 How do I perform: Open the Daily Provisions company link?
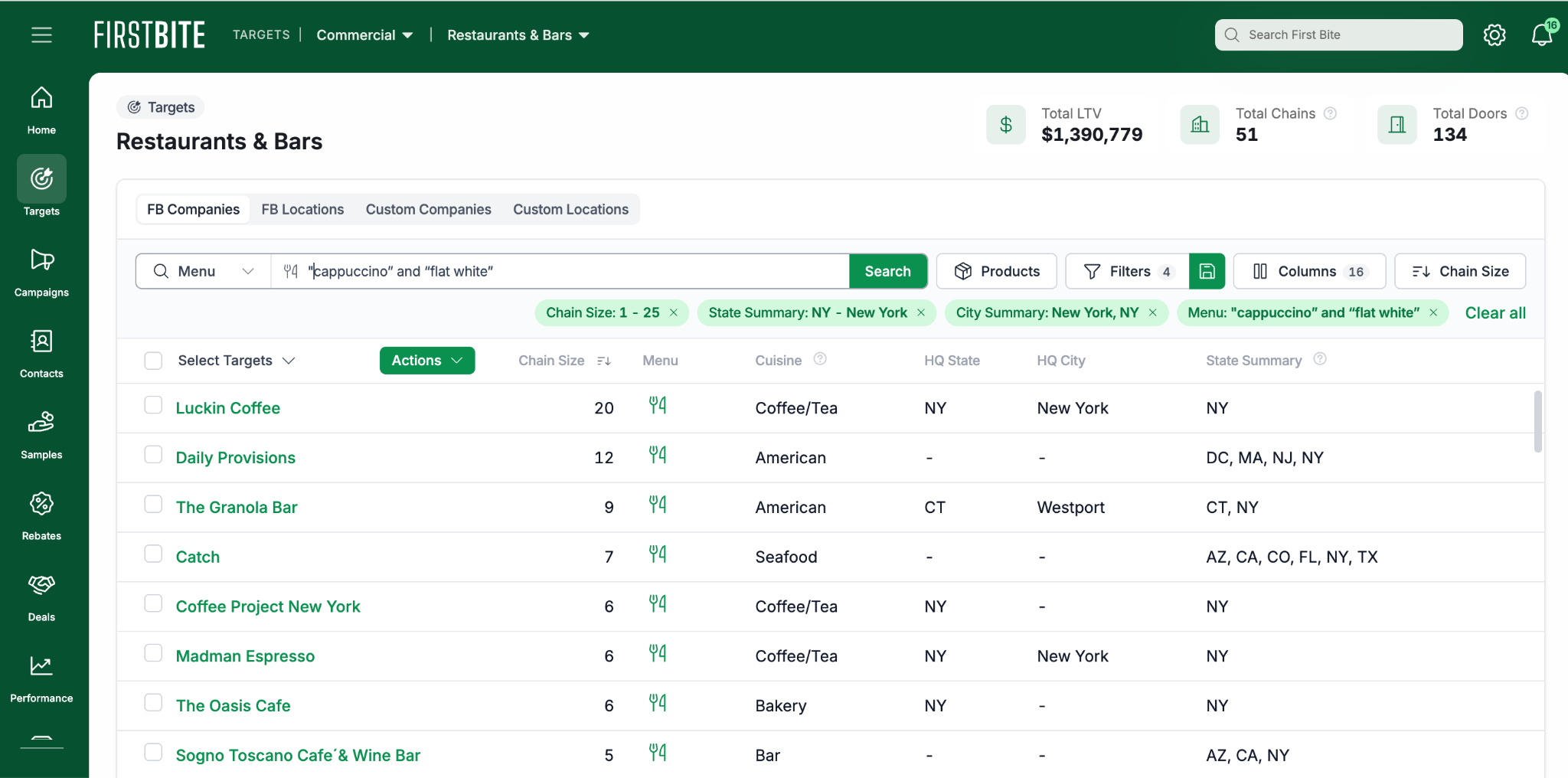click(236, 458)
